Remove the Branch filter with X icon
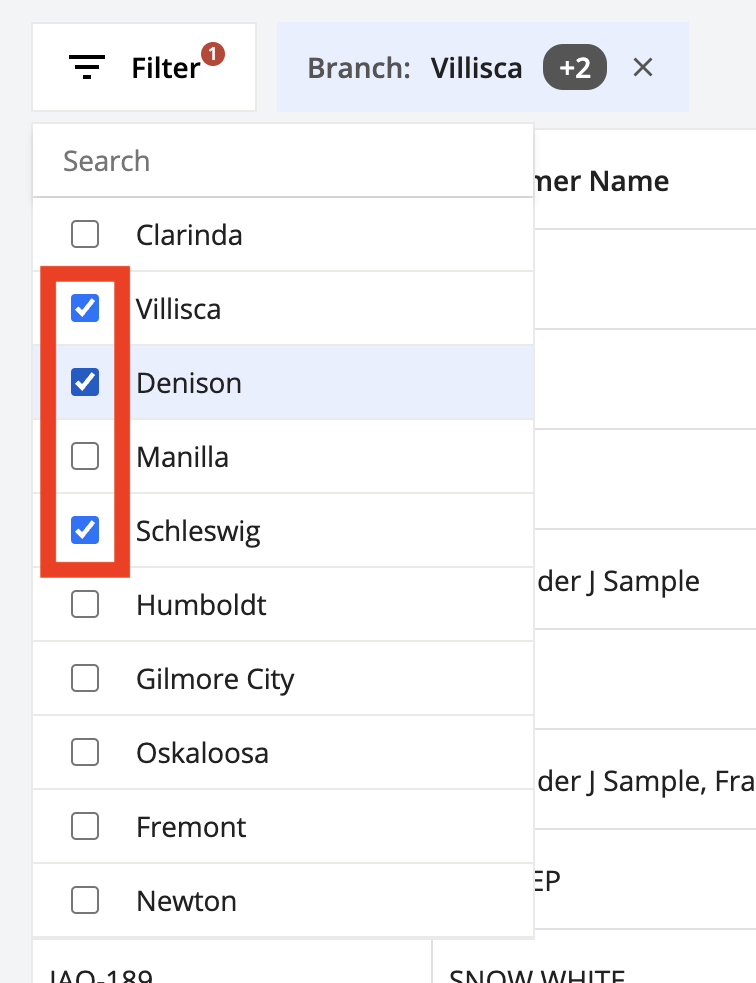The width and height of the screenshot is (756, 983). coord(643,68)
